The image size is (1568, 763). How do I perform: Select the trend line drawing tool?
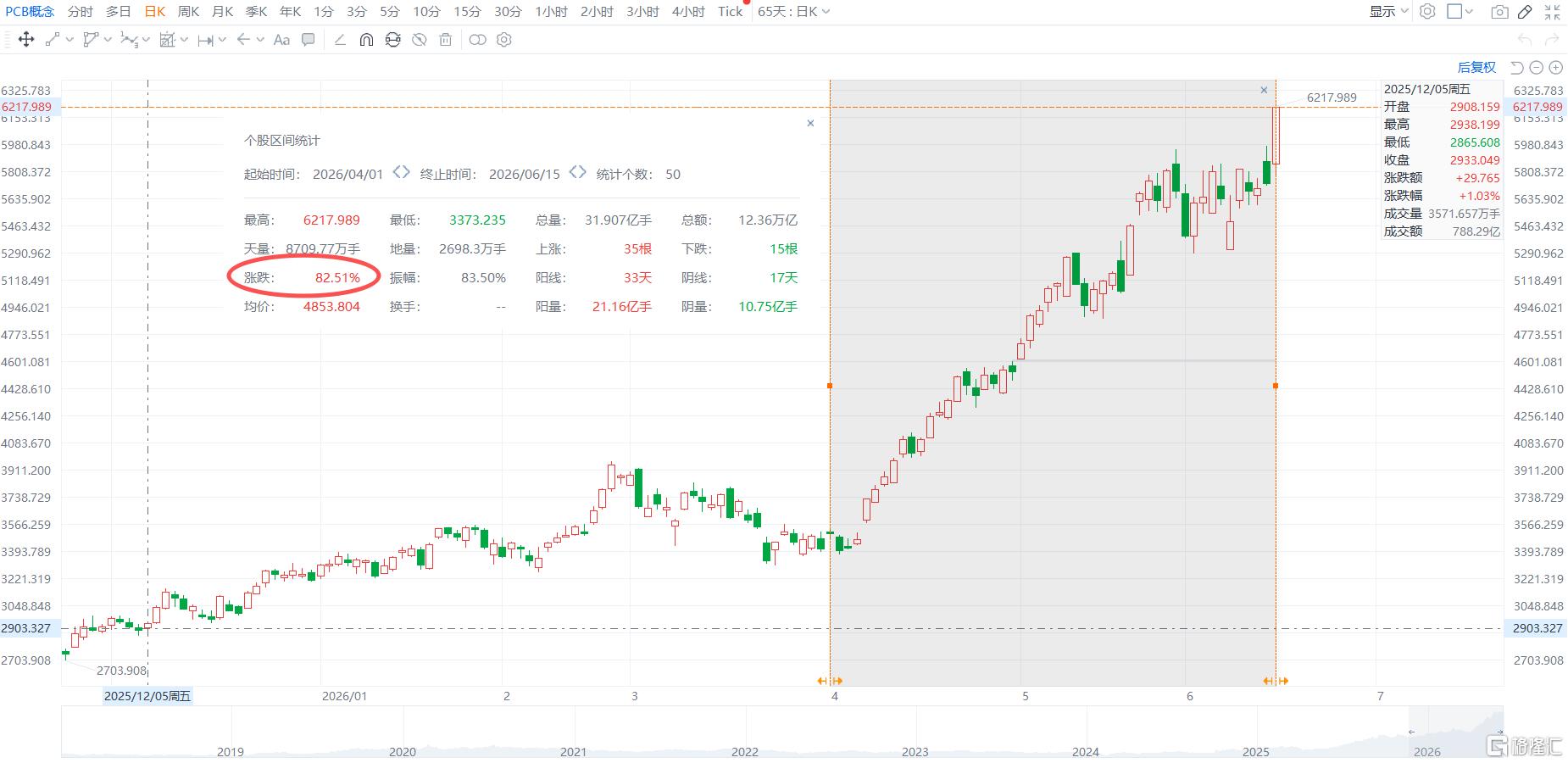point(53,39)
